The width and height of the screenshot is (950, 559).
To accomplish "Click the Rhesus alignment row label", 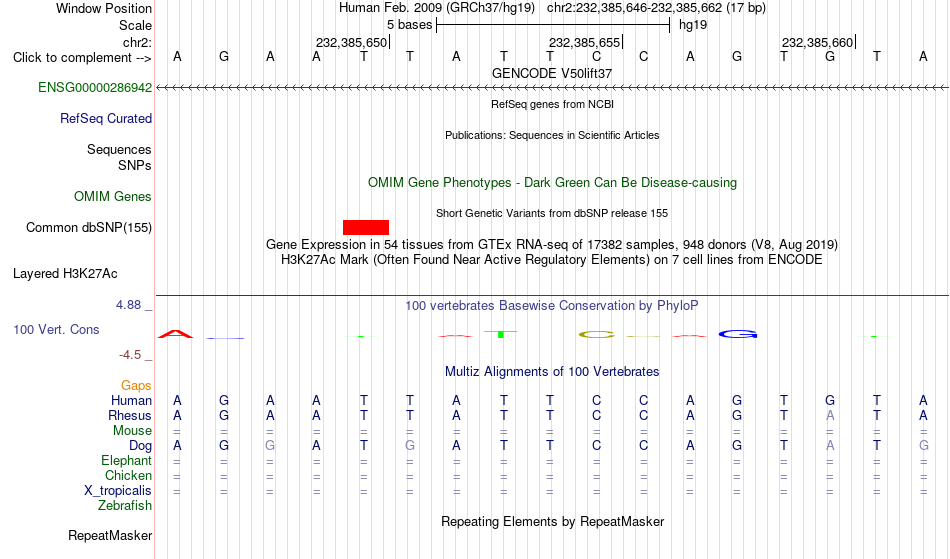I will (x=130, y=415).
